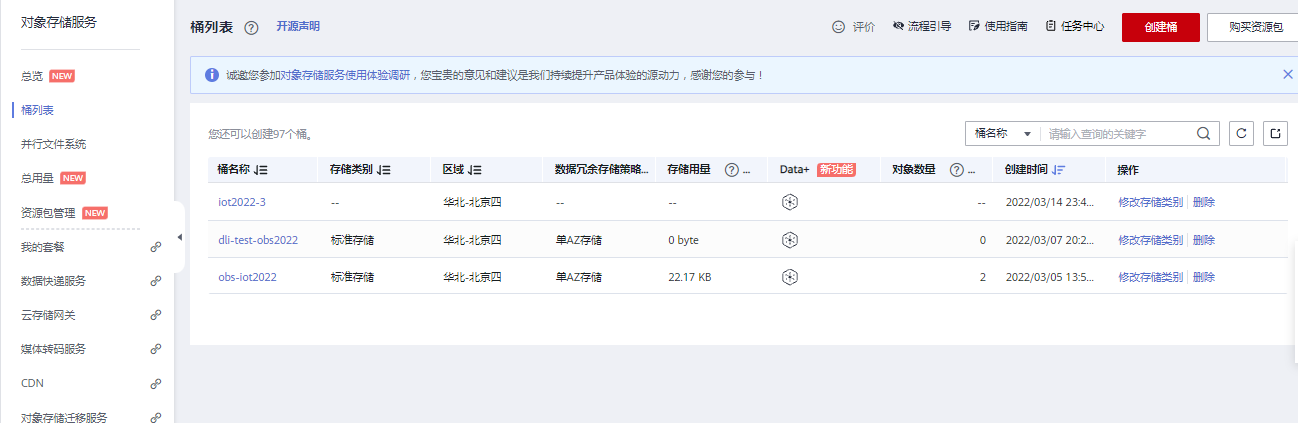The width and height of the screenshot is (1298, 423).
Task: Open Data+ icon for obs-iot2022
Action: (x=789, y=277)
